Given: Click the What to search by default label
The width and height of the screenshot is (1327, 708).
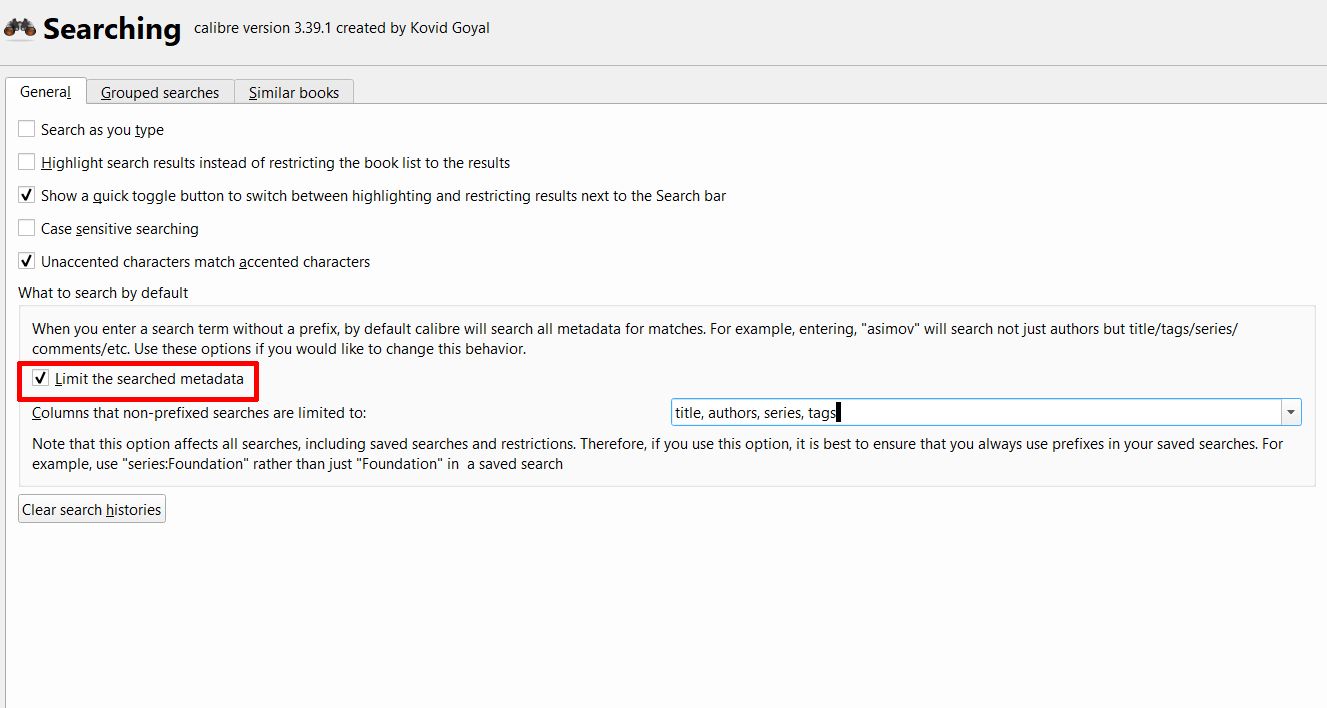Looking at the screenshot, I should click(103, 293).
